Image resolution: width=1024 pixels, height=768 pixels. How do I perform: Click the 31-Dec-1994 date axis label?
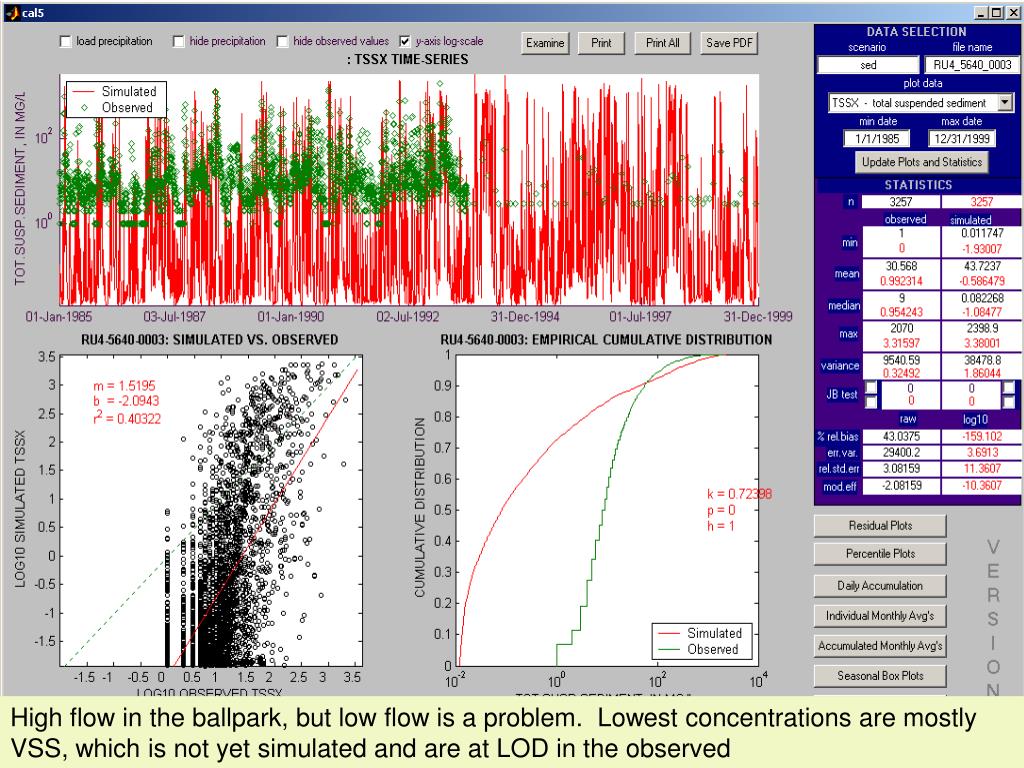click(525, 317)
